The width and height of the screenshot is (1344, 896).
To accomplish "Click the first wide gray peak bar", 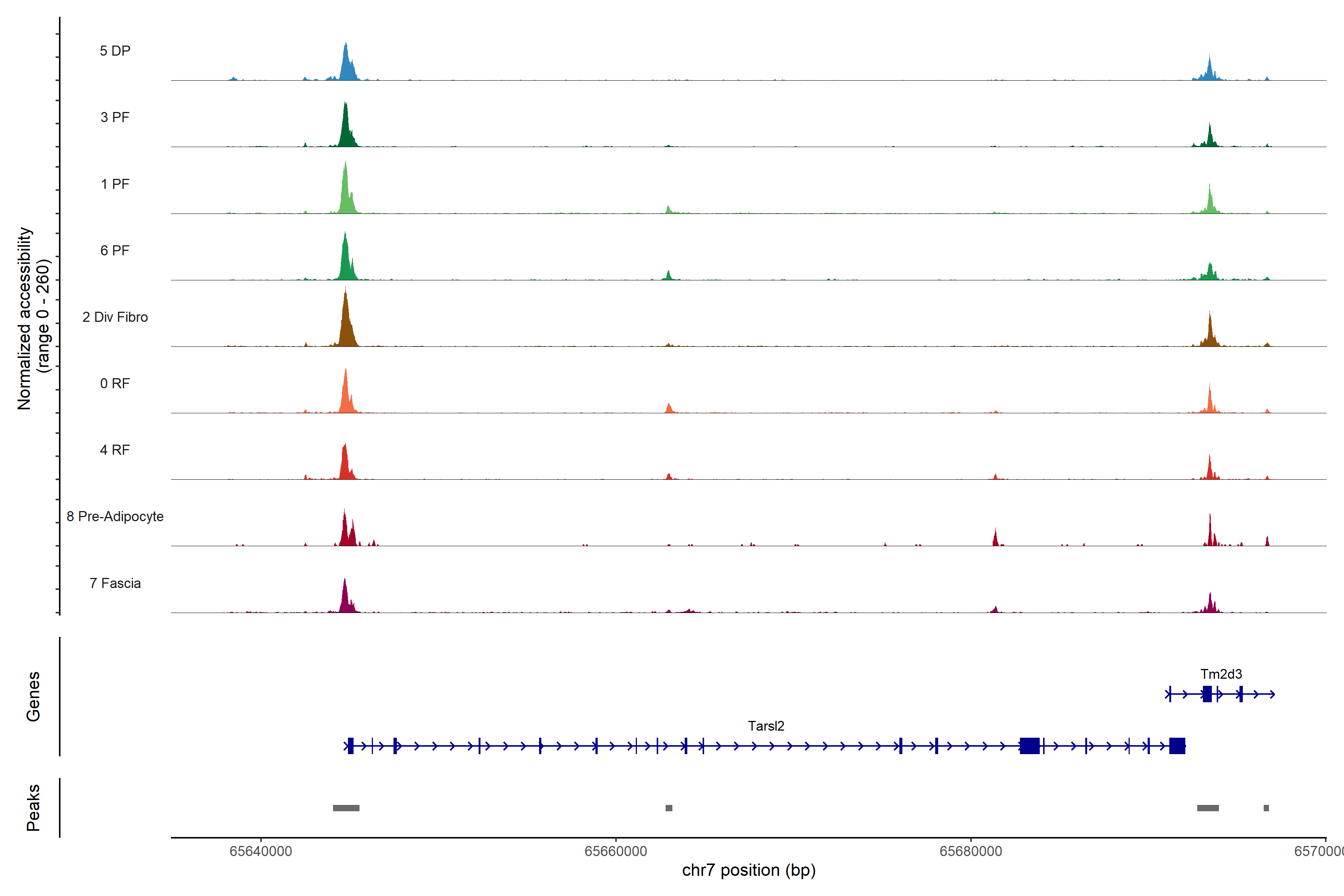I will pyautogui.click(x=346, y=808).
